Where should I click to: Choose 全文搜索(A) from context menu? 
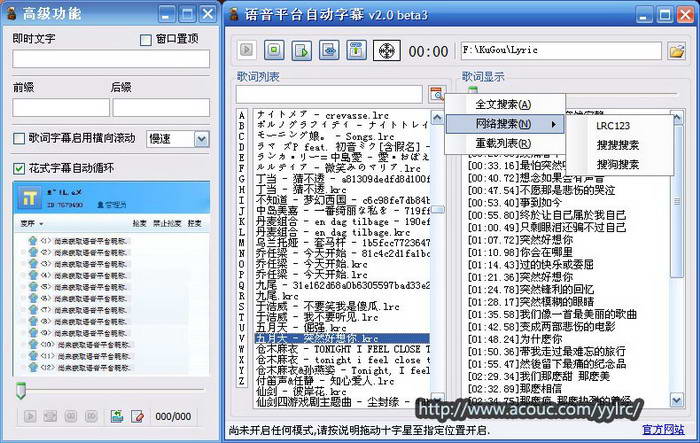pos(503,104)
